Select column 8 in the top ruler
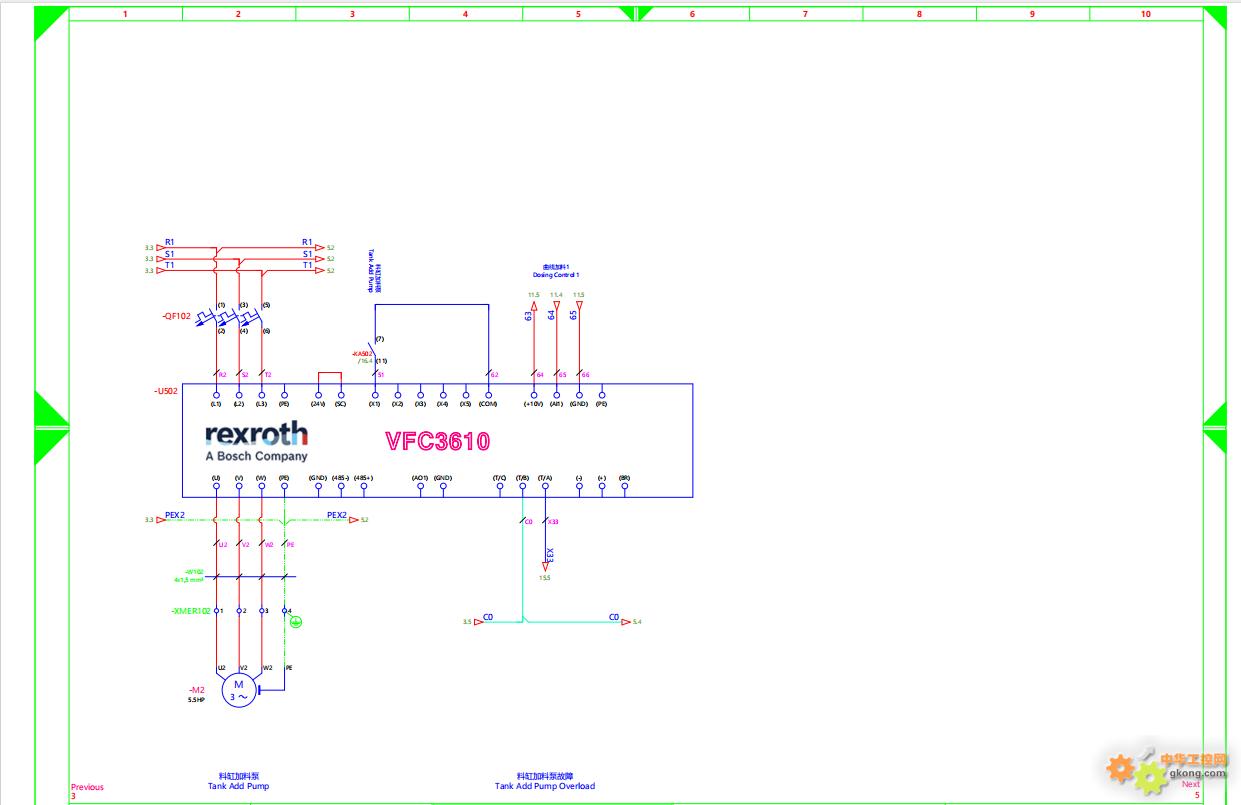1241x805 pixels. pos(919,14)
